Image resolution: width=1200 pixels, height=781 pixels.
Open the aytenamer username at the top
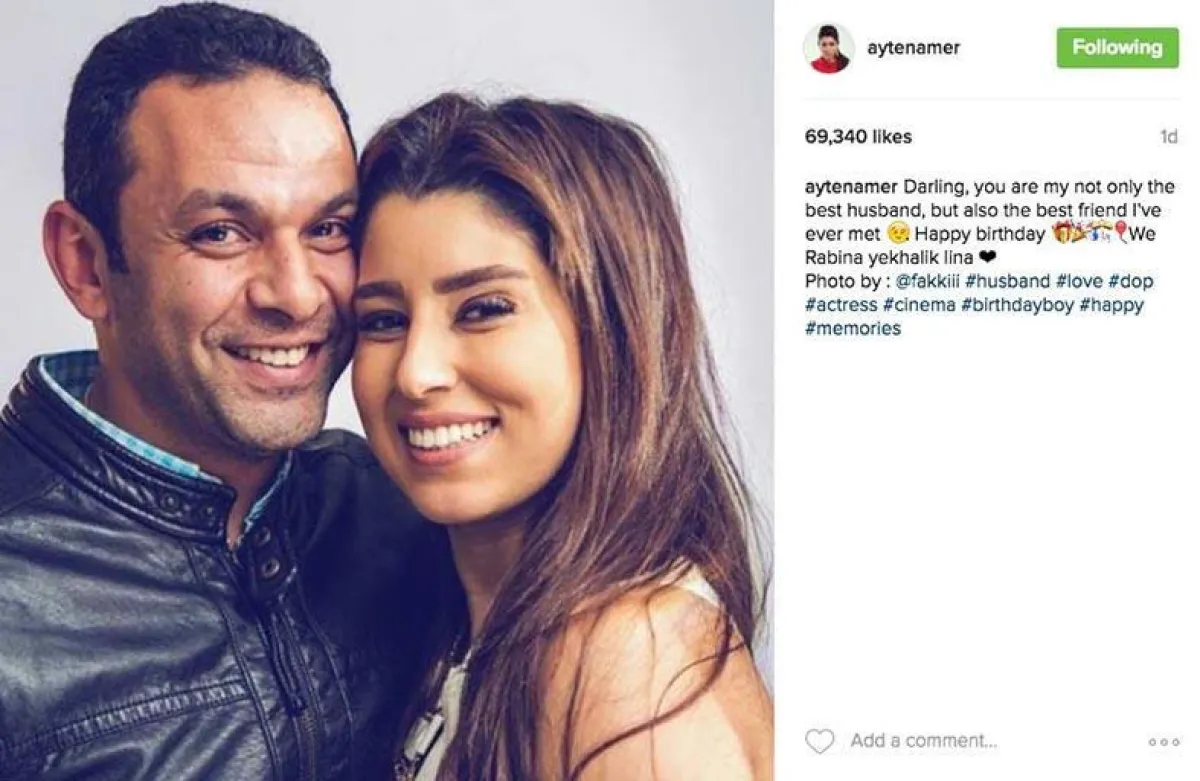[914, 48]
